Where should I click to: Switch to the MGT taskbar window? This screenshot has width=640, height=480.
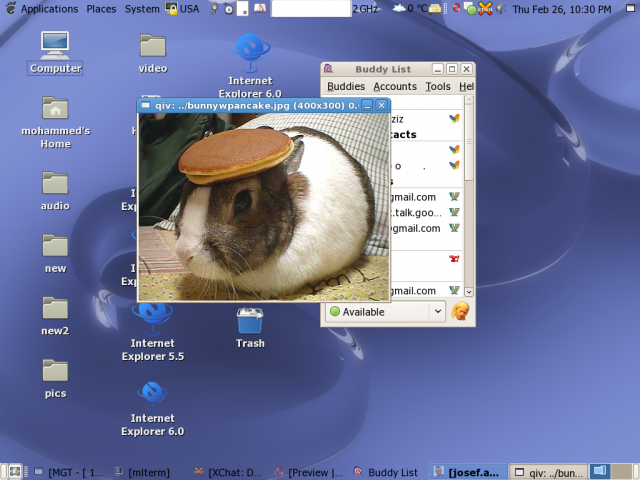69,472
